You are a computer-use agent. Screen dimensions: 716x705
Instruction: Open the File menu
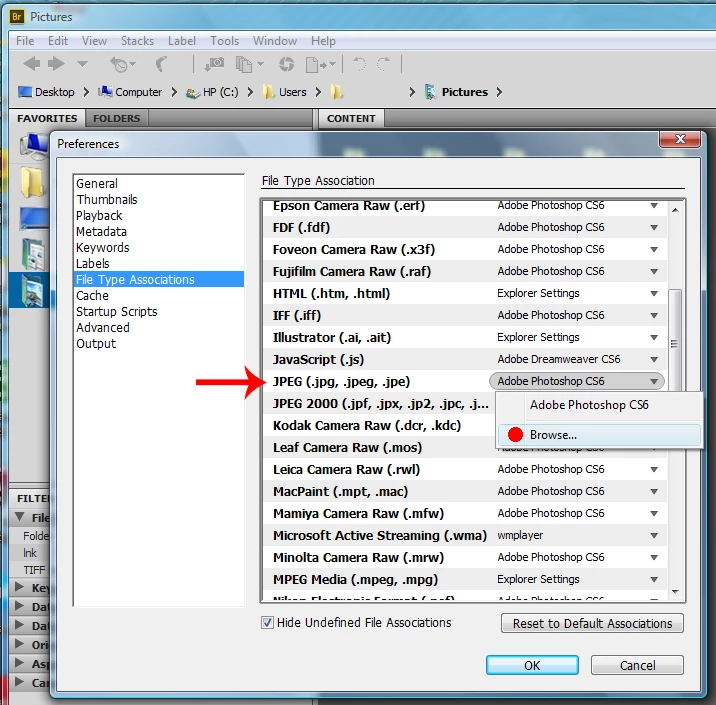[25, 41]
